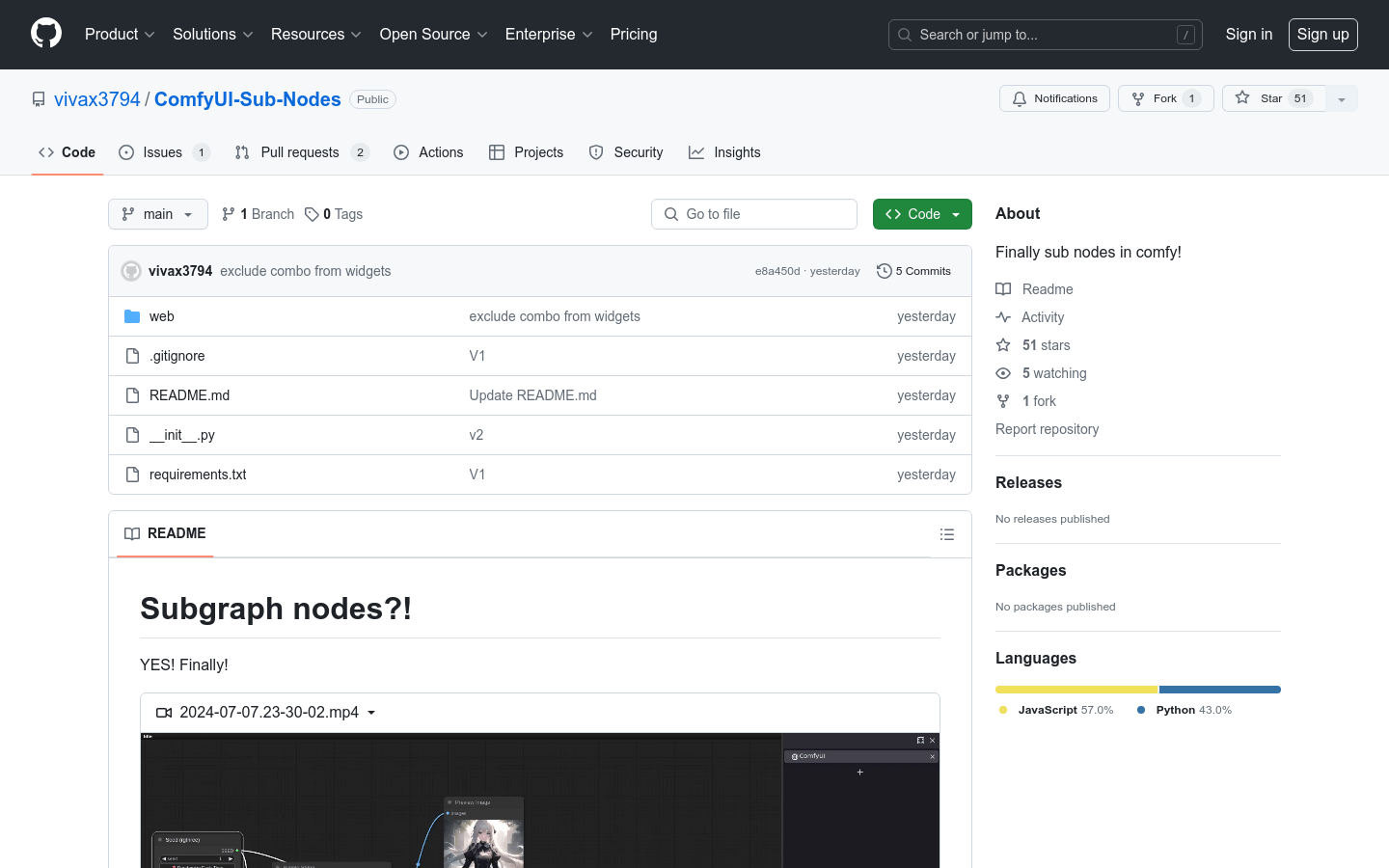Expand the Solutions menu

[x=213, y=34]
